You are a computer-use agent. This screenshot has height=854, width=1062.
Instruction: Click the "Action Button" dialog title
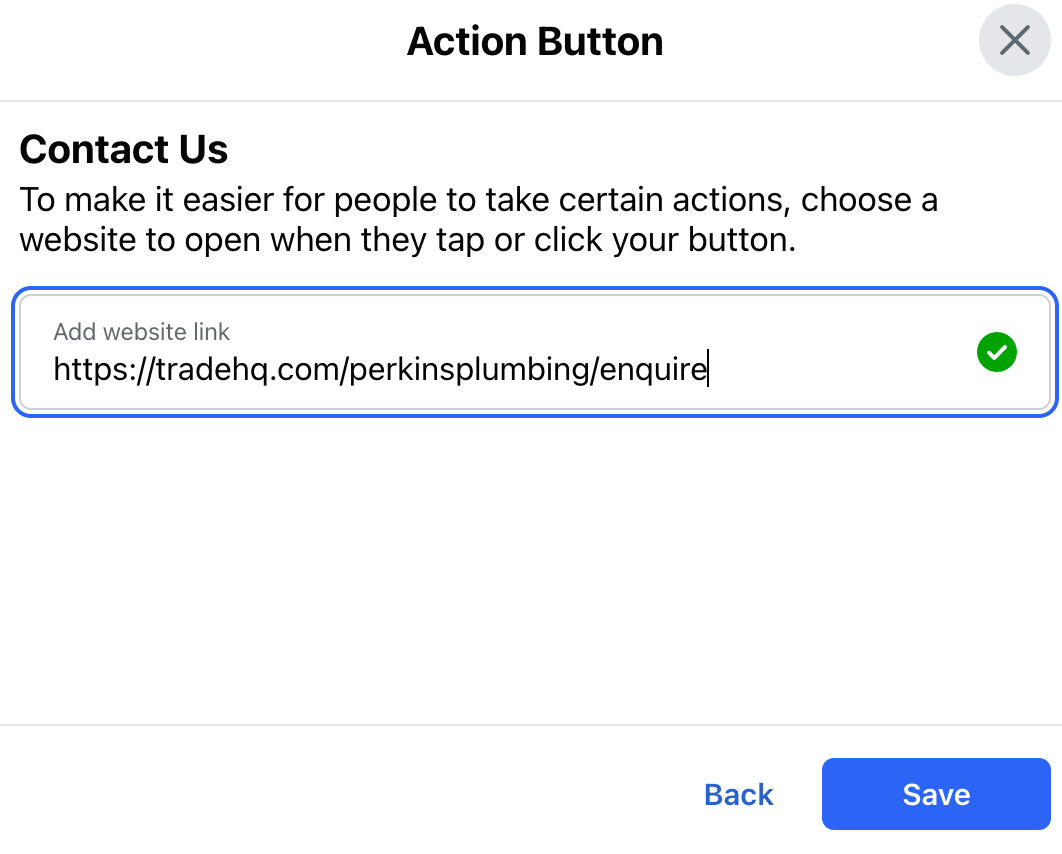coord(535,41)
